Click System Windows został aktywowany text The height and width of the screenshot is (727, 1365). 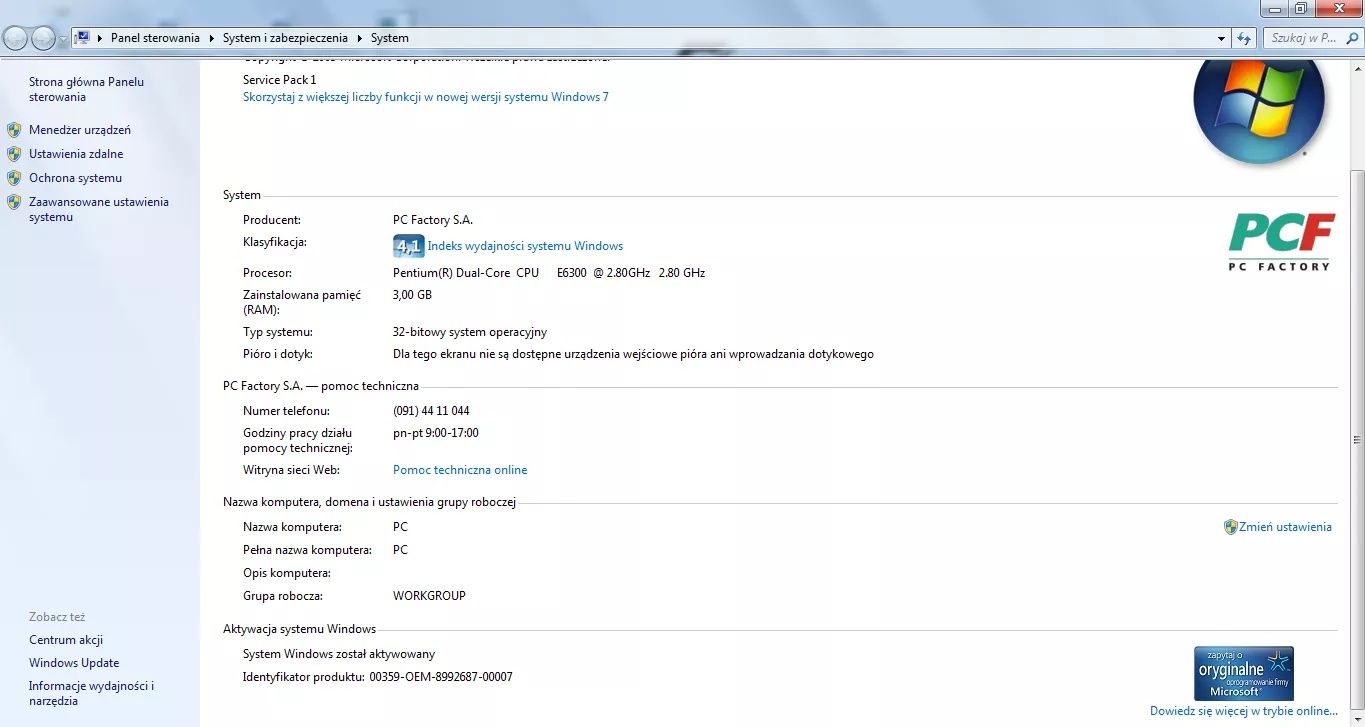tap(339, 654)
